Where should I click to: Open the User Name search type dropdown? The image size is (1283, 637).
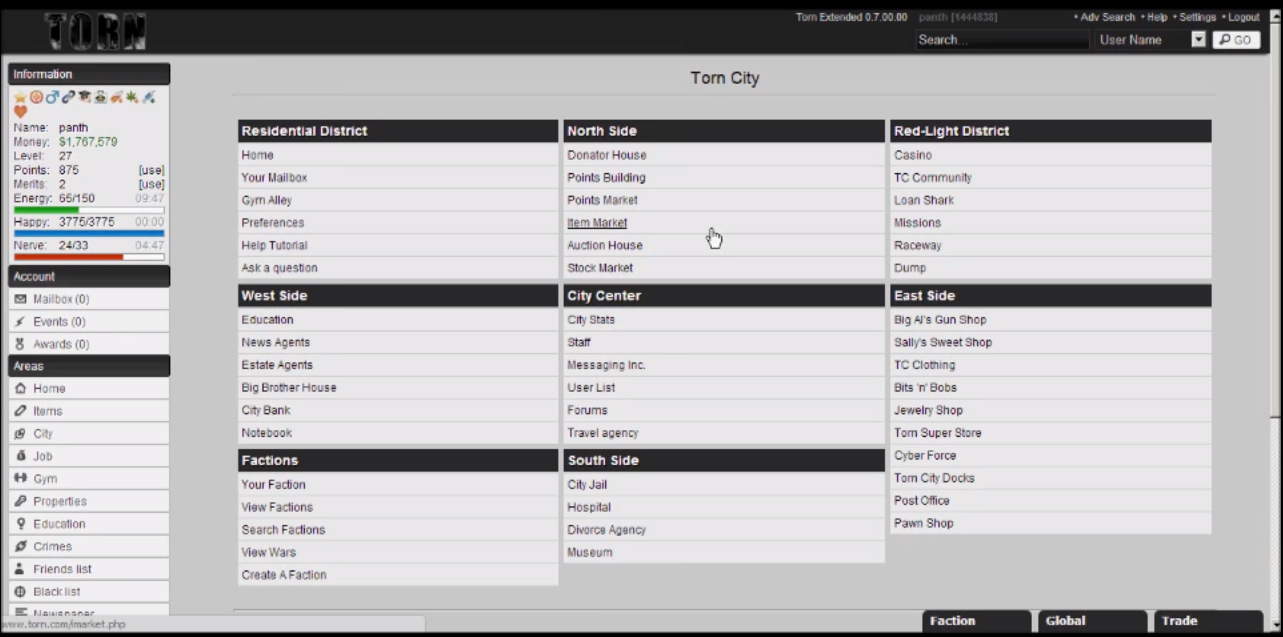click(x=1199, y=40)
